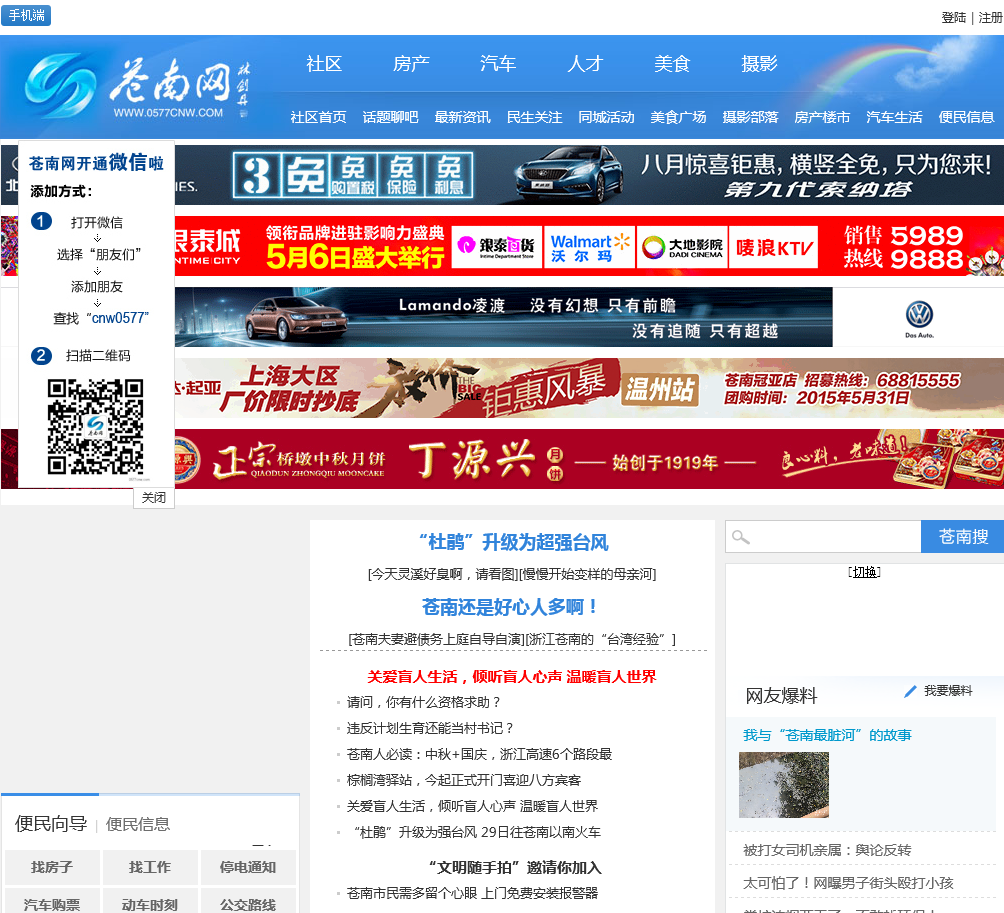Click the 注册 register link
This screenshot has width=1004, height=913.
(990, 17)
